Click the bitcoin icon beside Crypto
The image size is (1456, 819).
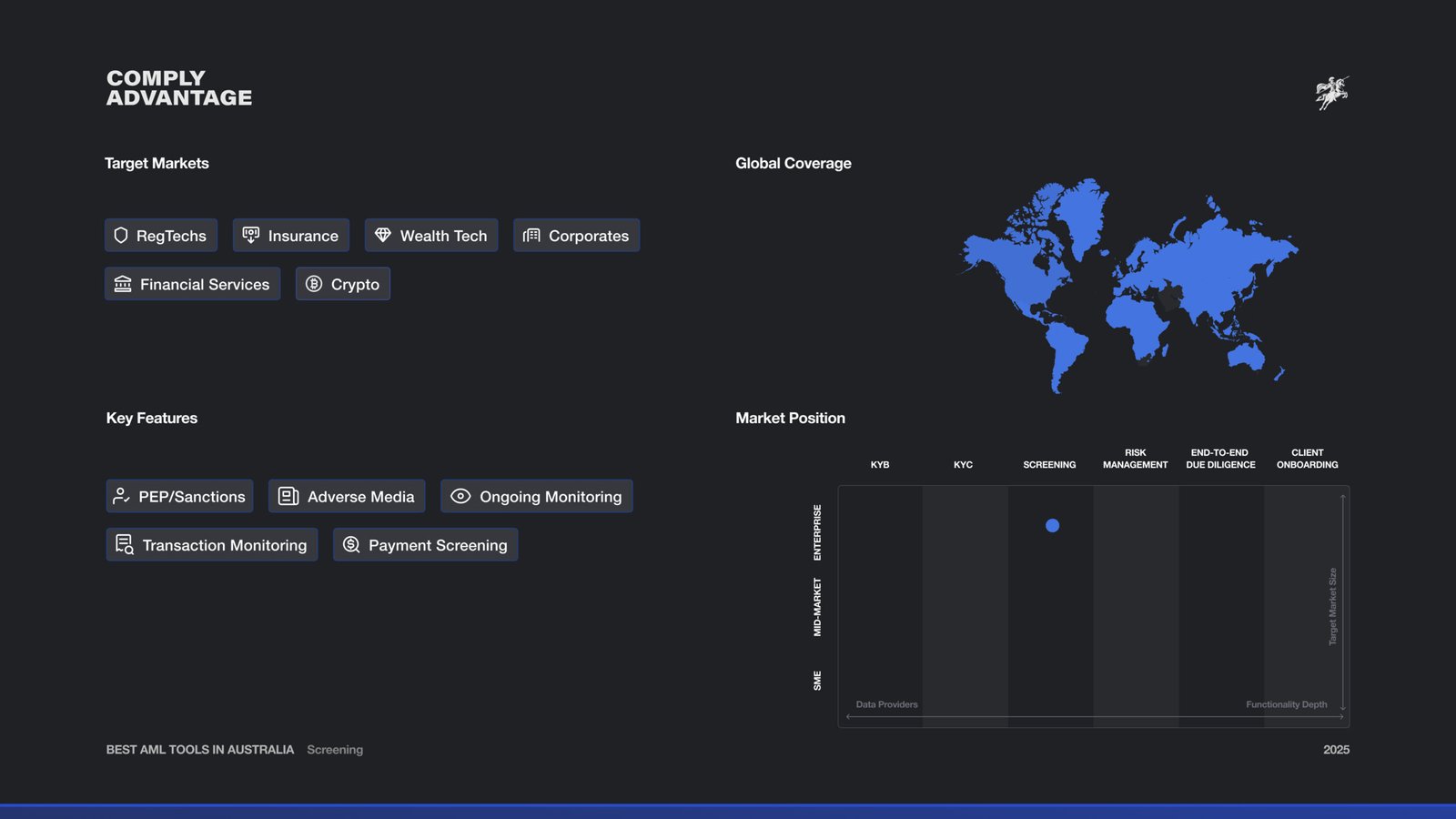pos(314,284)
